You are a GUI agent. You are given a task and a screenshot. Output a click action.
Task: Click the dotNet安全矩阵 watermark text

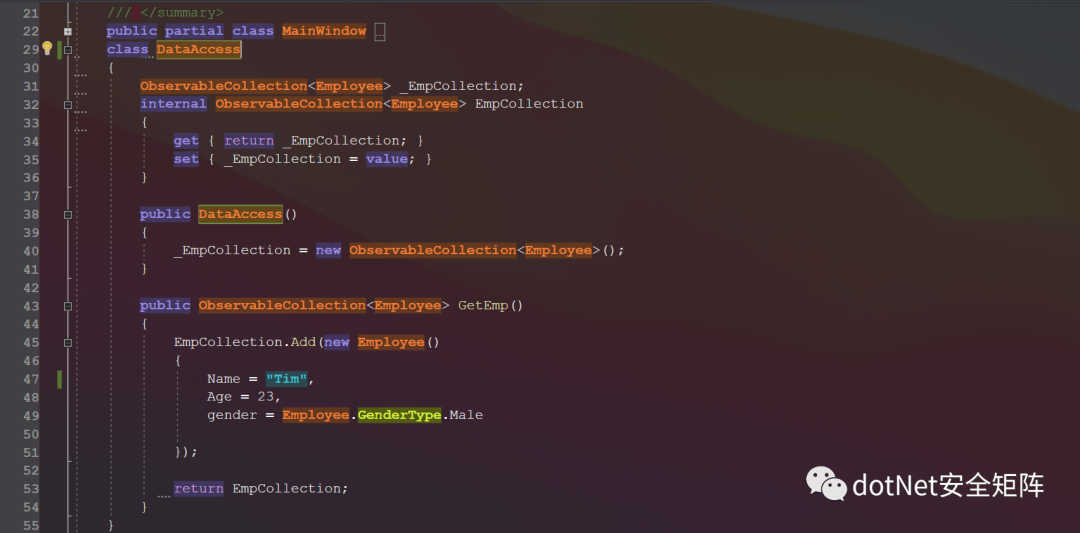(948, 485)
